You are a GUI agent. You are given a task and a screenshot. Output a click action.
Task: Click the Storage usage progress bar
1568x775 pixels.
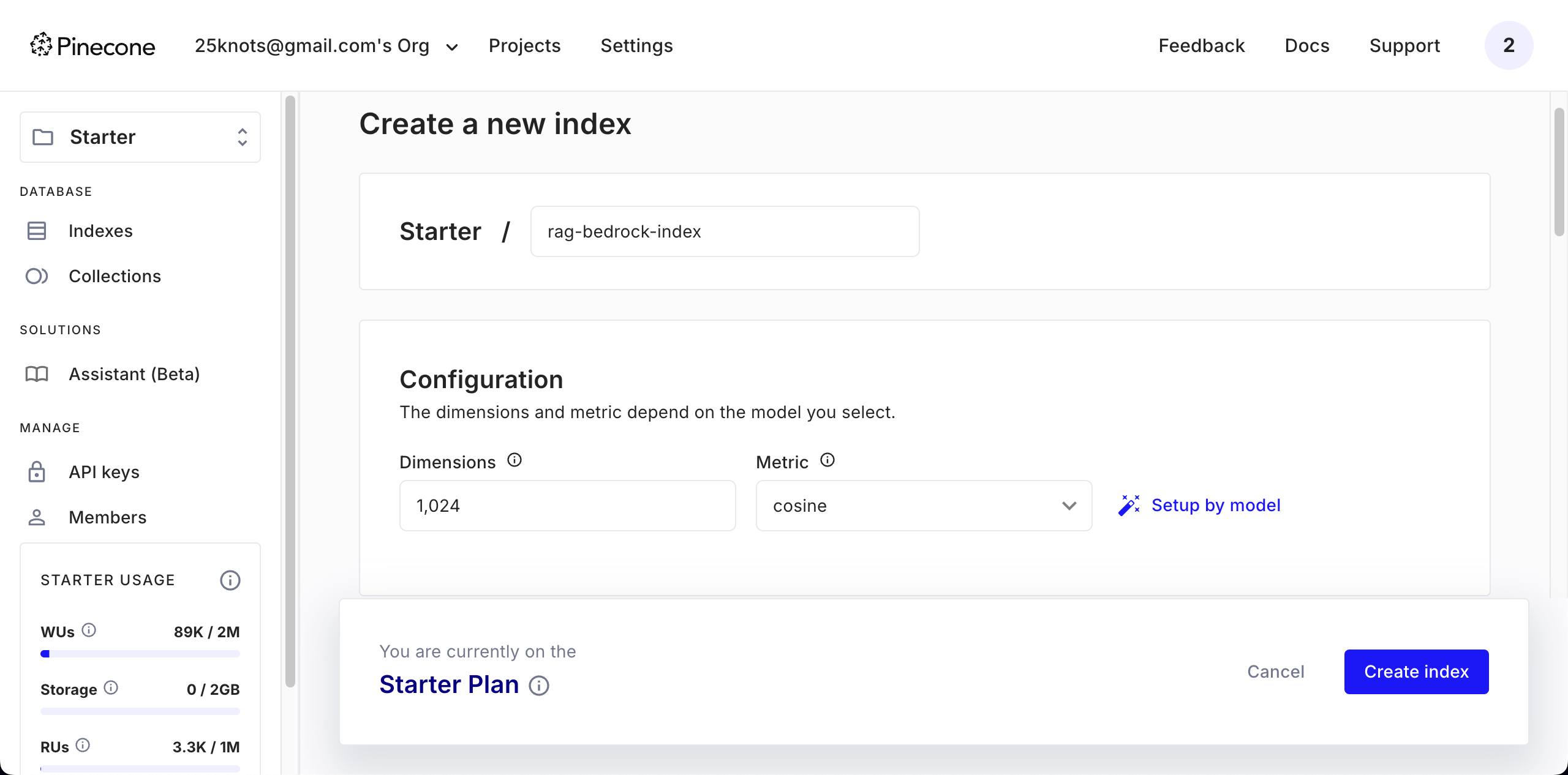tap(140, 711)
